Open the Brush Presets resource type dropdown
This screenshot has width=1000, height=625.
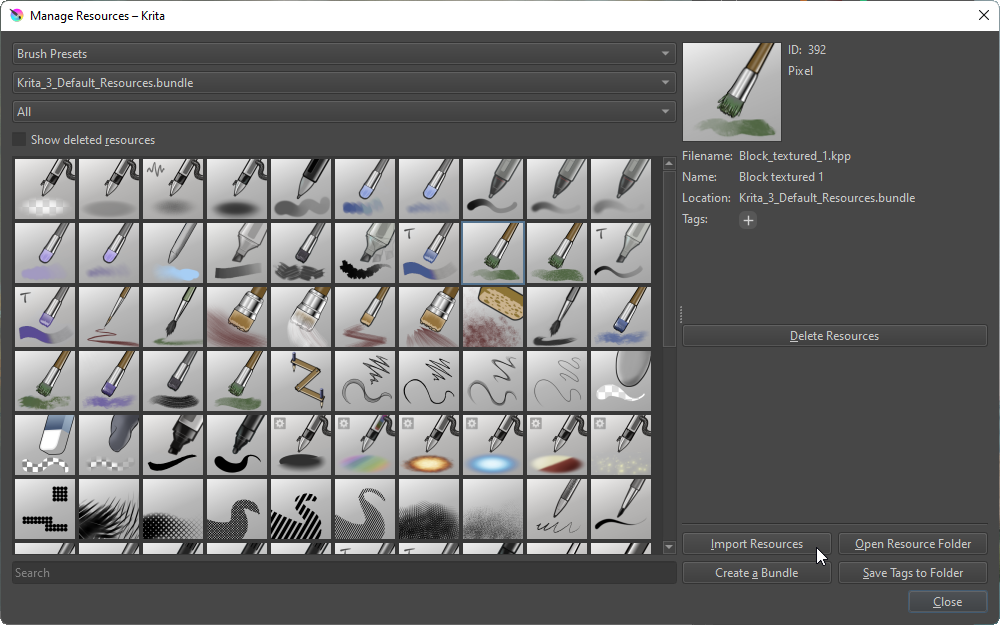pyautogui.click(x=343, y=54)
